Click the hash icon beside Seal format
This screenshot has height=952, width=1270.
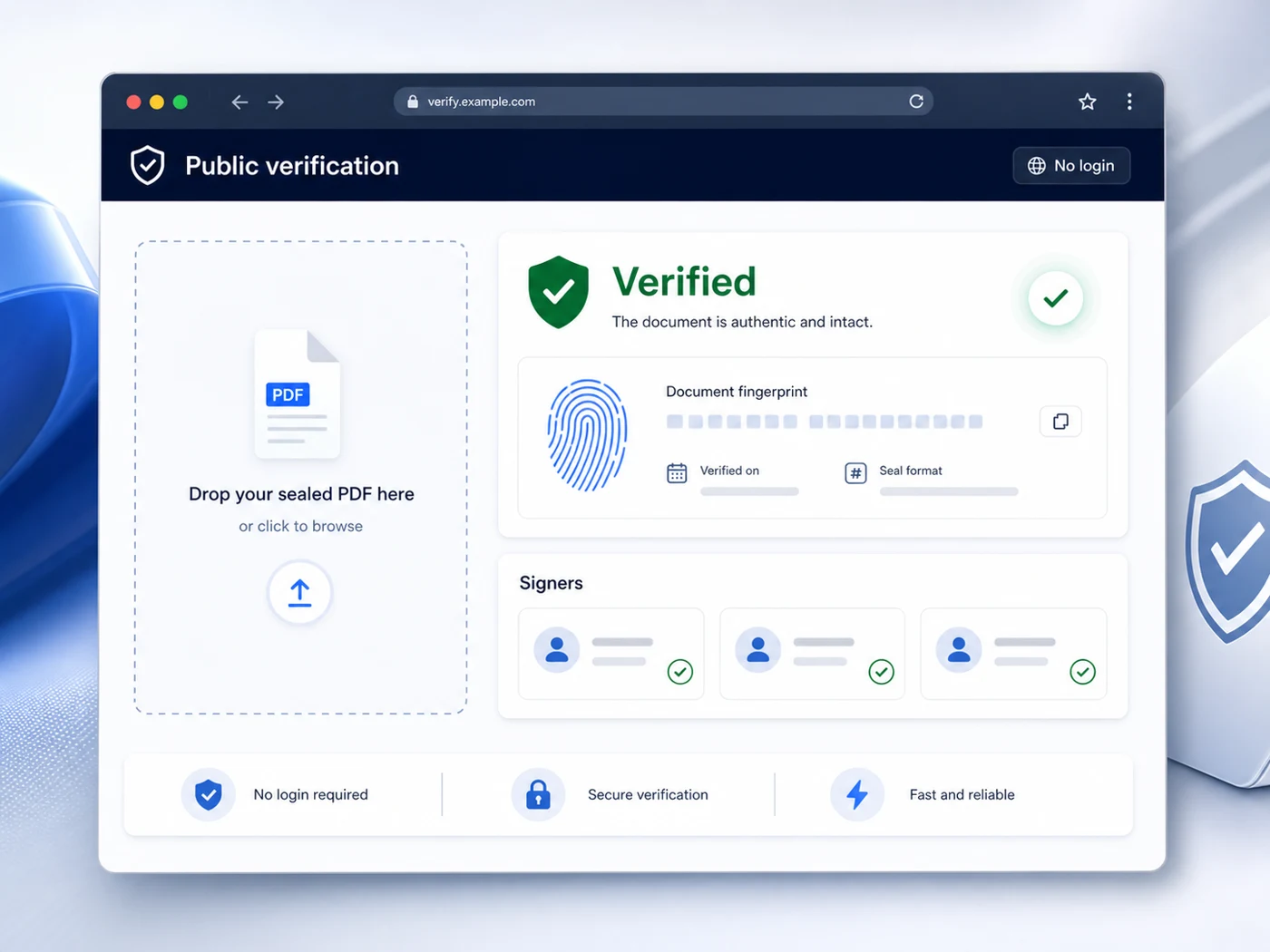pyautogui.click(x=855, y=473)
